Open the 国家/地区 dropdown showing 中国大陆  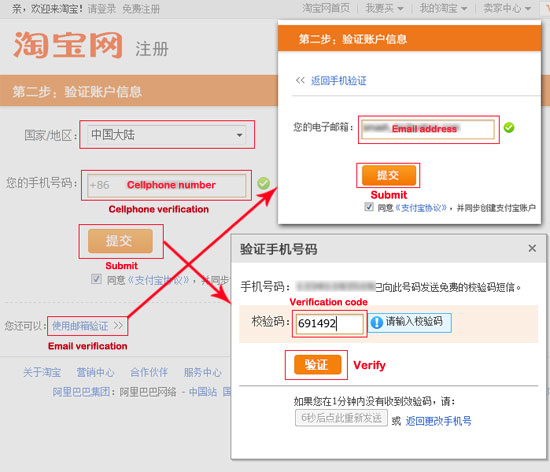(x=167, y=135)
